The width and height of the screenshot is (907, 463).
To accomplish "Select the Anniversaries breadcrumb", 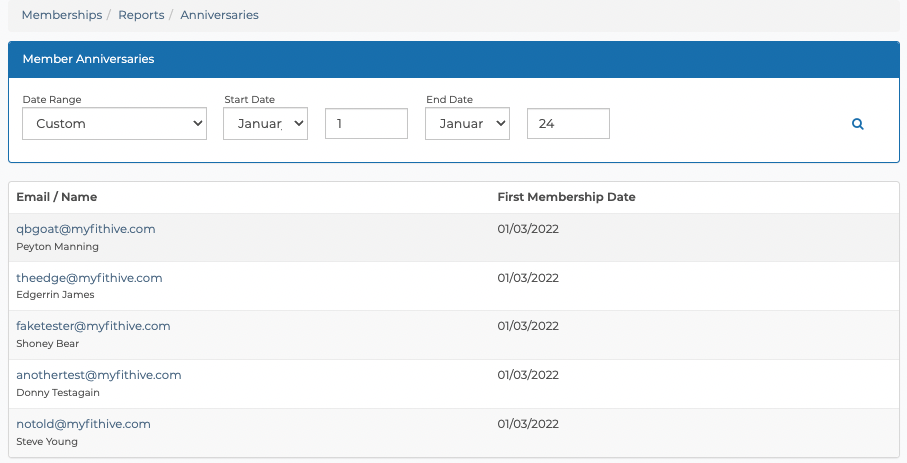I will click(219, 15).
